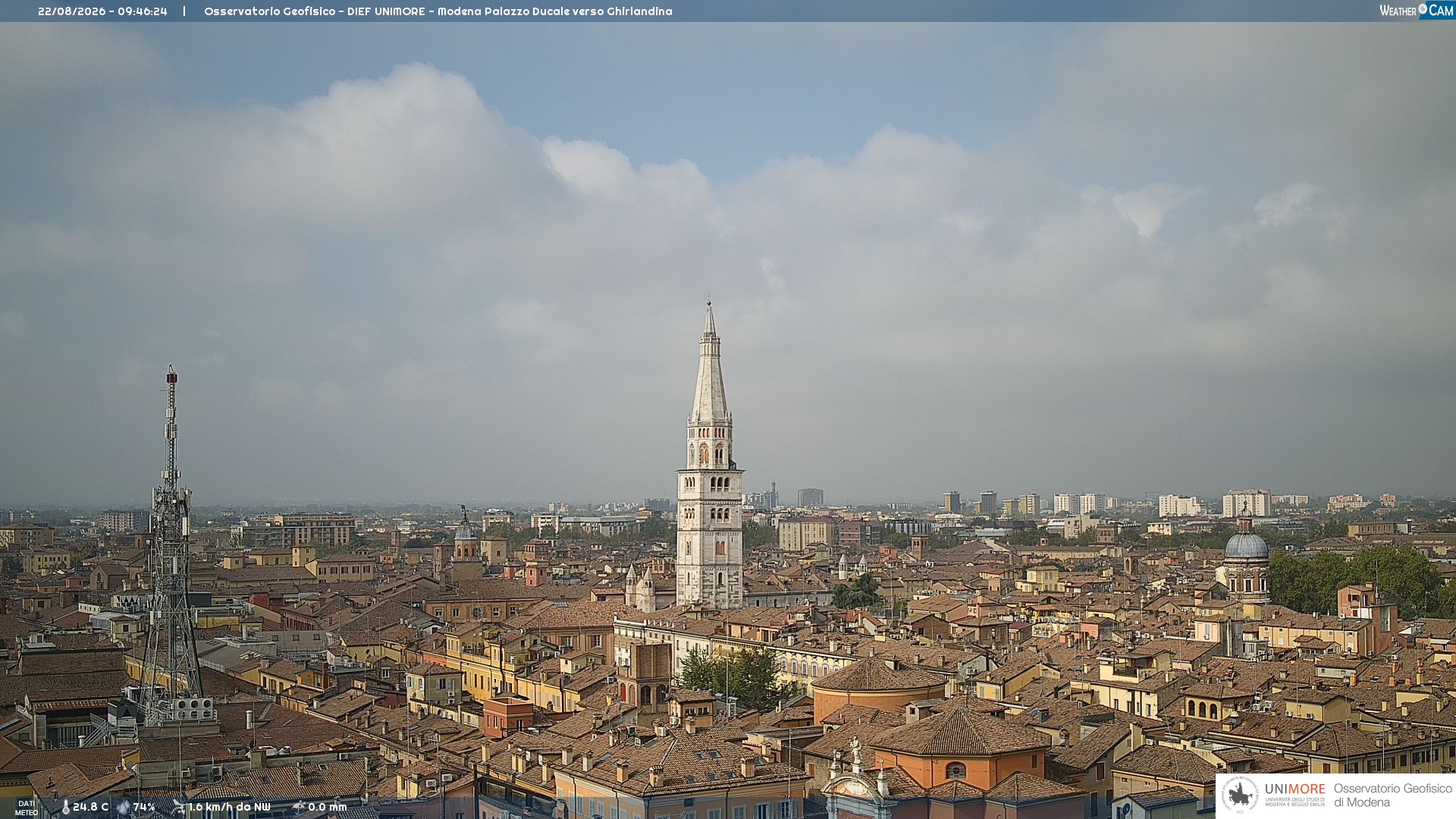Select the 24.8 C temperature reading
This screenshot has width=1456, height=819.
(x=90, y=808)
